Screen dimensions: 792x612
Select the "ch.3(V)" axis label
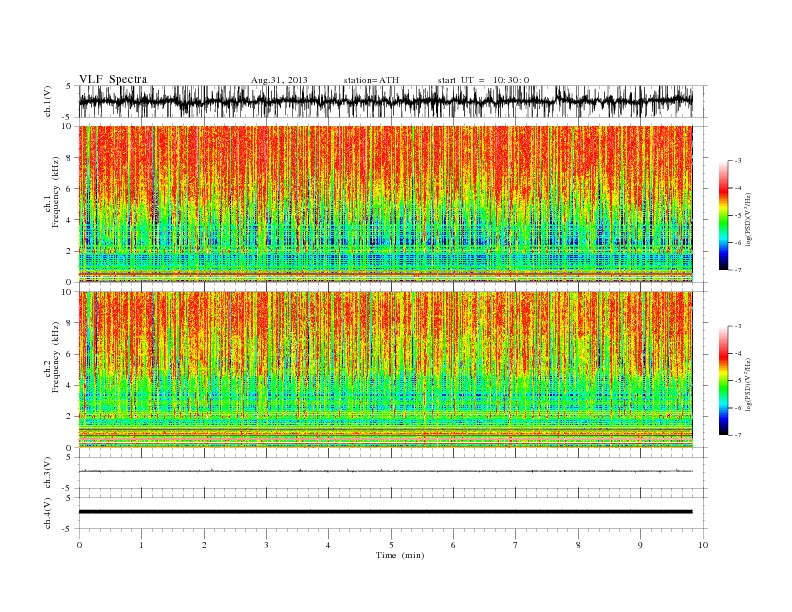(48, 473)
